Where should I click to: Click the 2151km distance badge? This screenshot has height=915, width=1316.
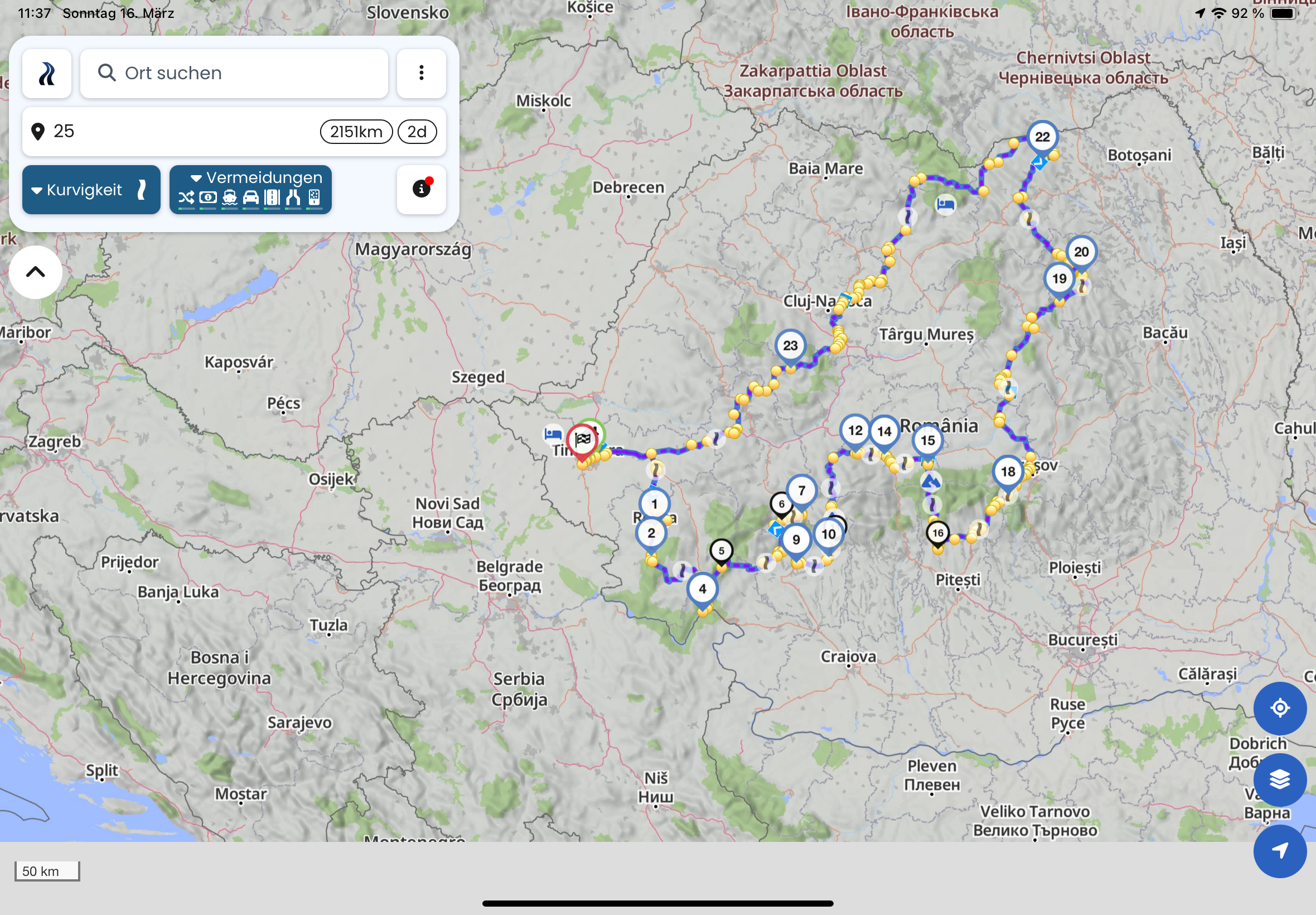[x=356, y=132]
